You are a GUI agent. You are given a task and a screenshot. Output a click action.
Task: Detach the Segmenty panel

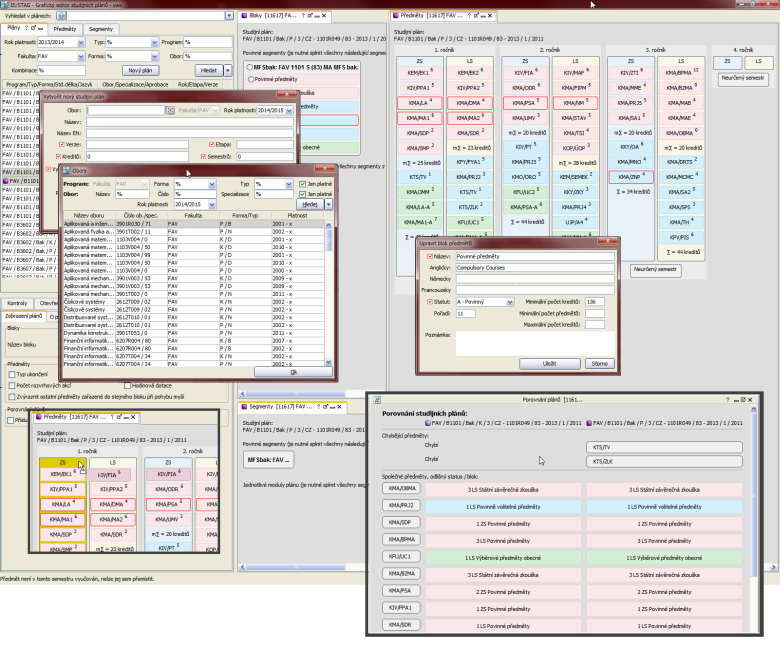(325, 407)
